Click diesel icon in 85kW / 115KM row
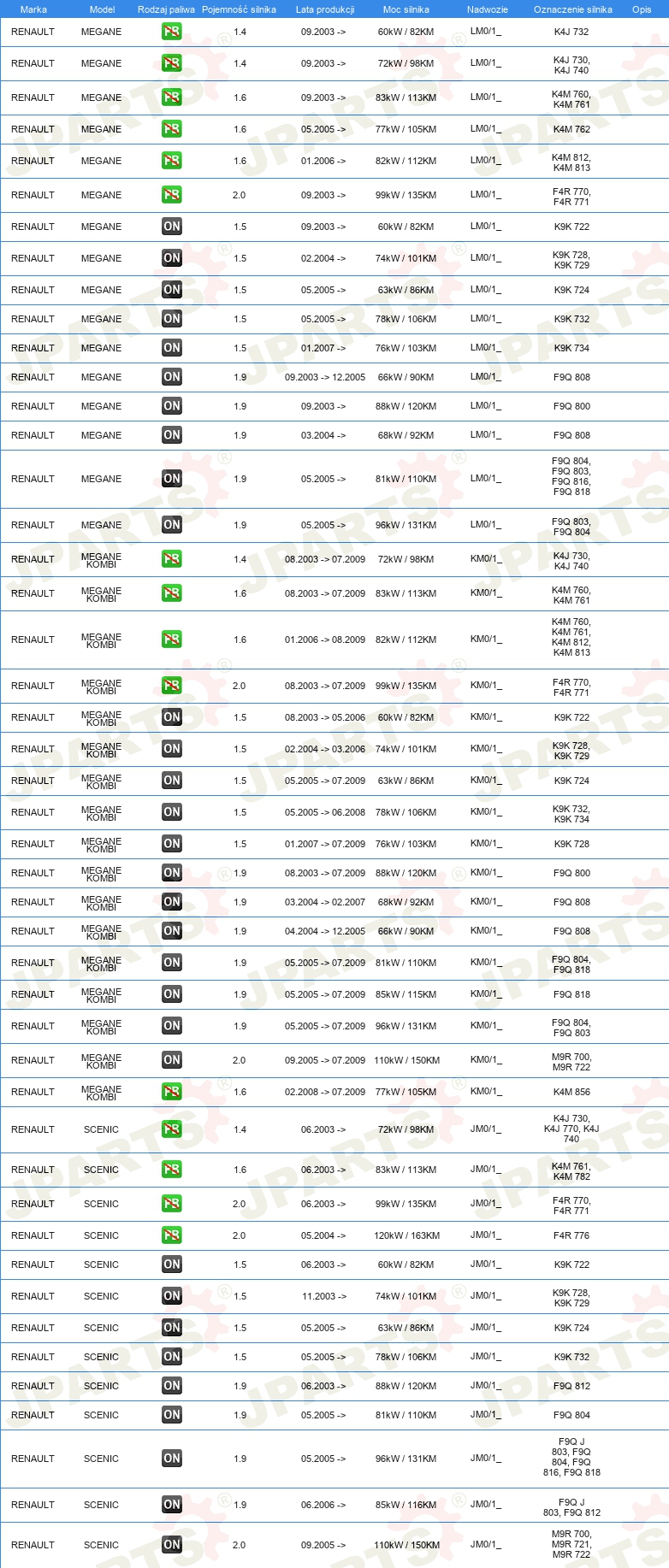Screen dimensions: 669x1568 click(x=172, y=994)
